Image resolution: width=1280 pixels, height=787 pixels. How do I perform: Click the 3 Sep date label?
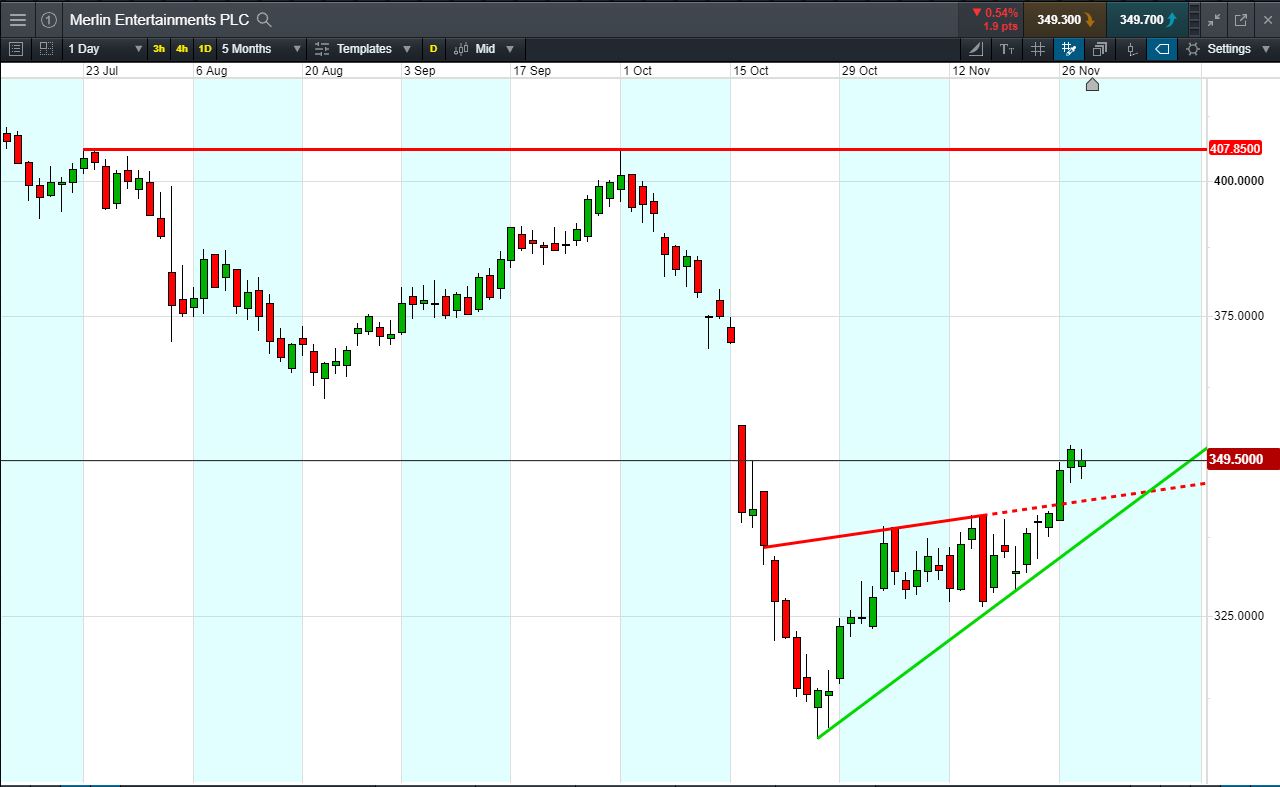click(x=419, y=71)
